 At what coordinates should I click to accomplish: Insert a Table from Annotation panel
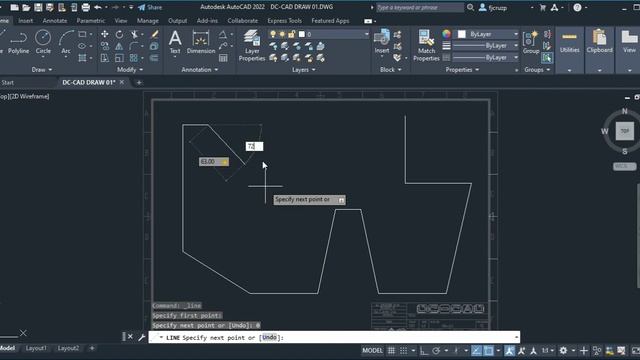point(223,58)
